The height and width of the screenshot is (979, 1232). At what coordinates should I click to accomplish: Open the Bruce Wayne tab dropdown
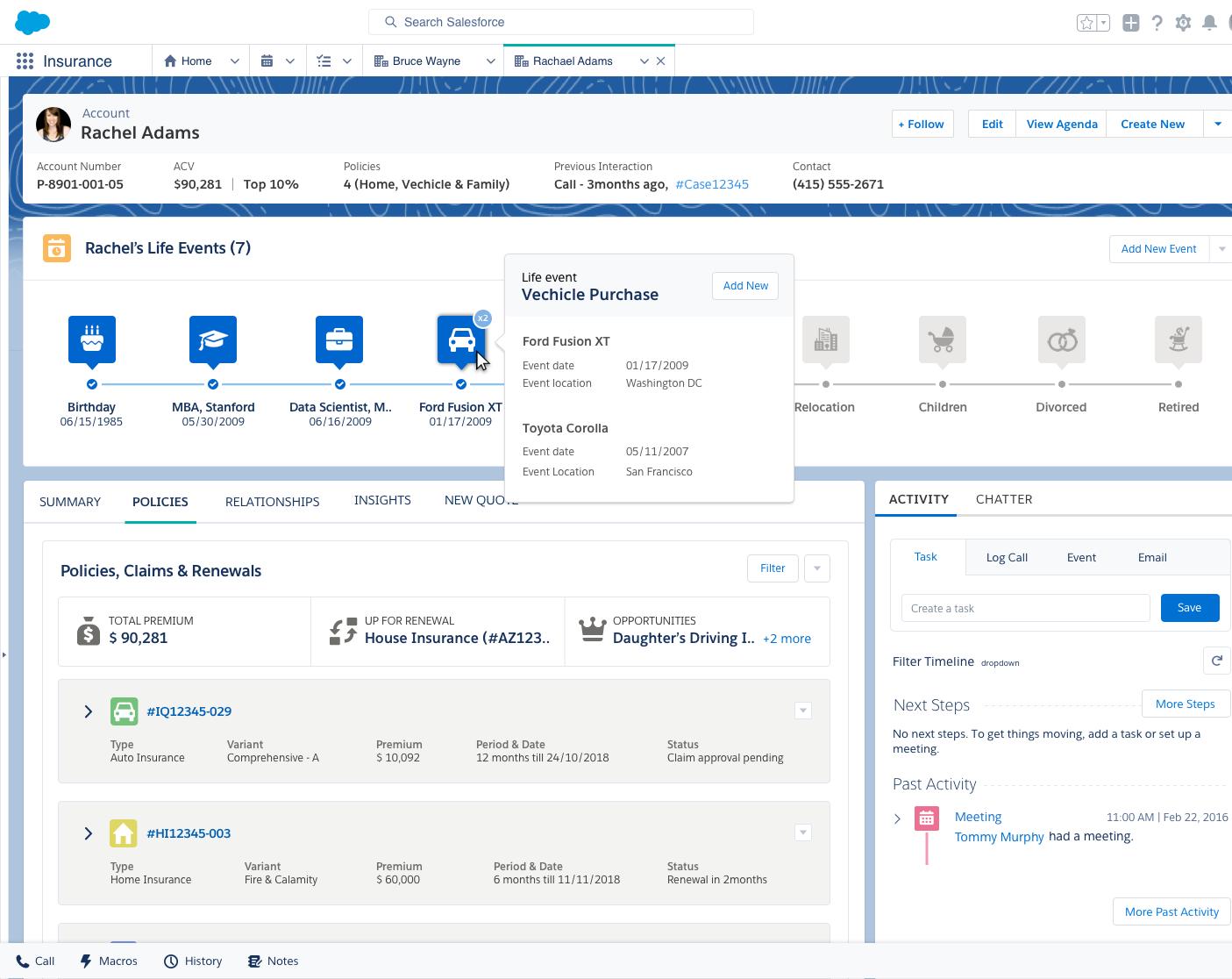click(490, 61)
